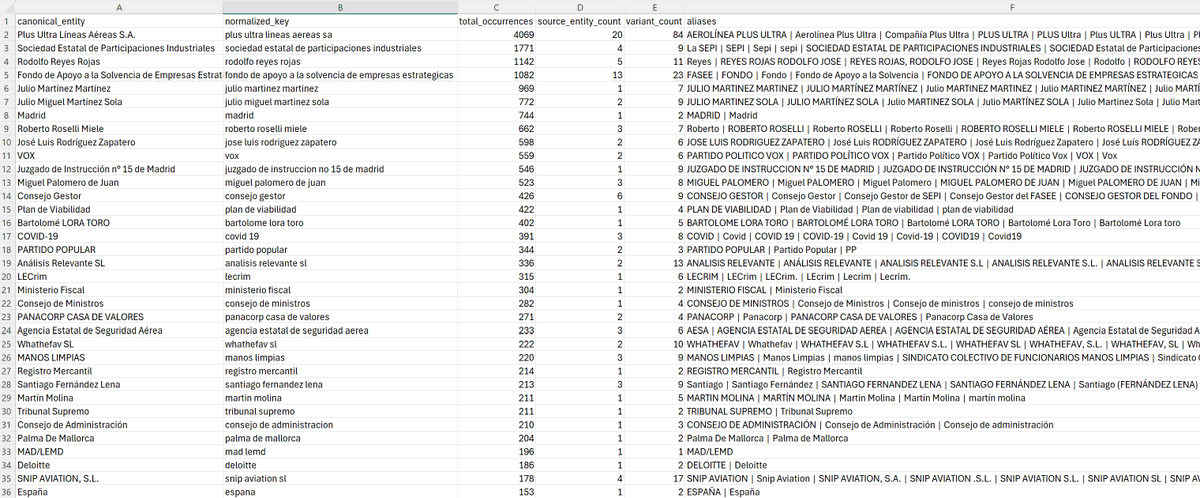The width and height of the screenshot is (1200, 498).
Task: Click aliases cell starting with La SEPI
Action: (943, 48)
